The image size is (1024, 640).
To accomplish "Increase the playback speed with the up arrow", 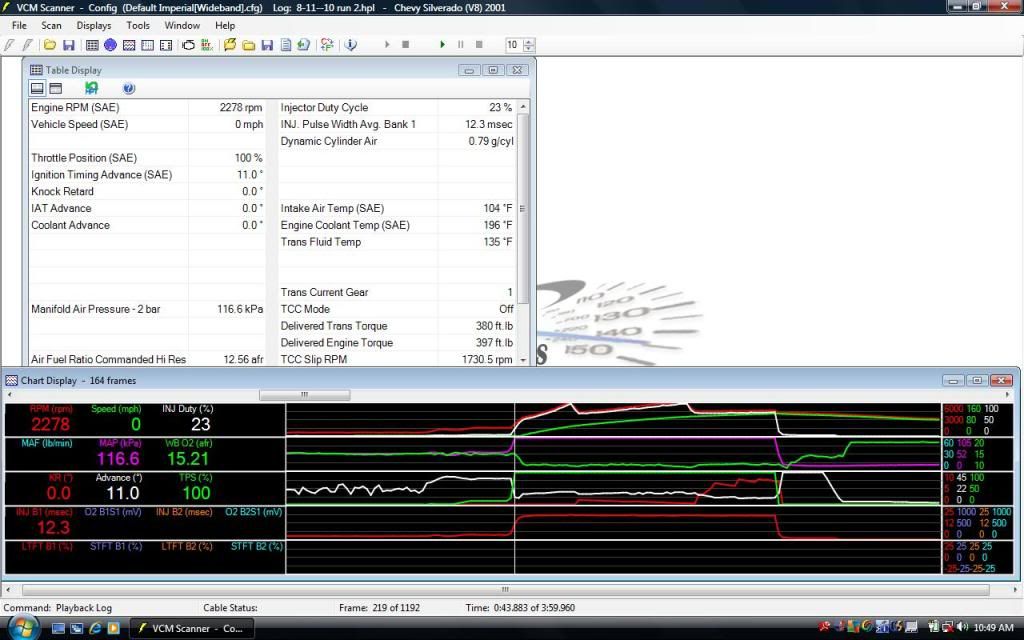I will click(529, 41).
